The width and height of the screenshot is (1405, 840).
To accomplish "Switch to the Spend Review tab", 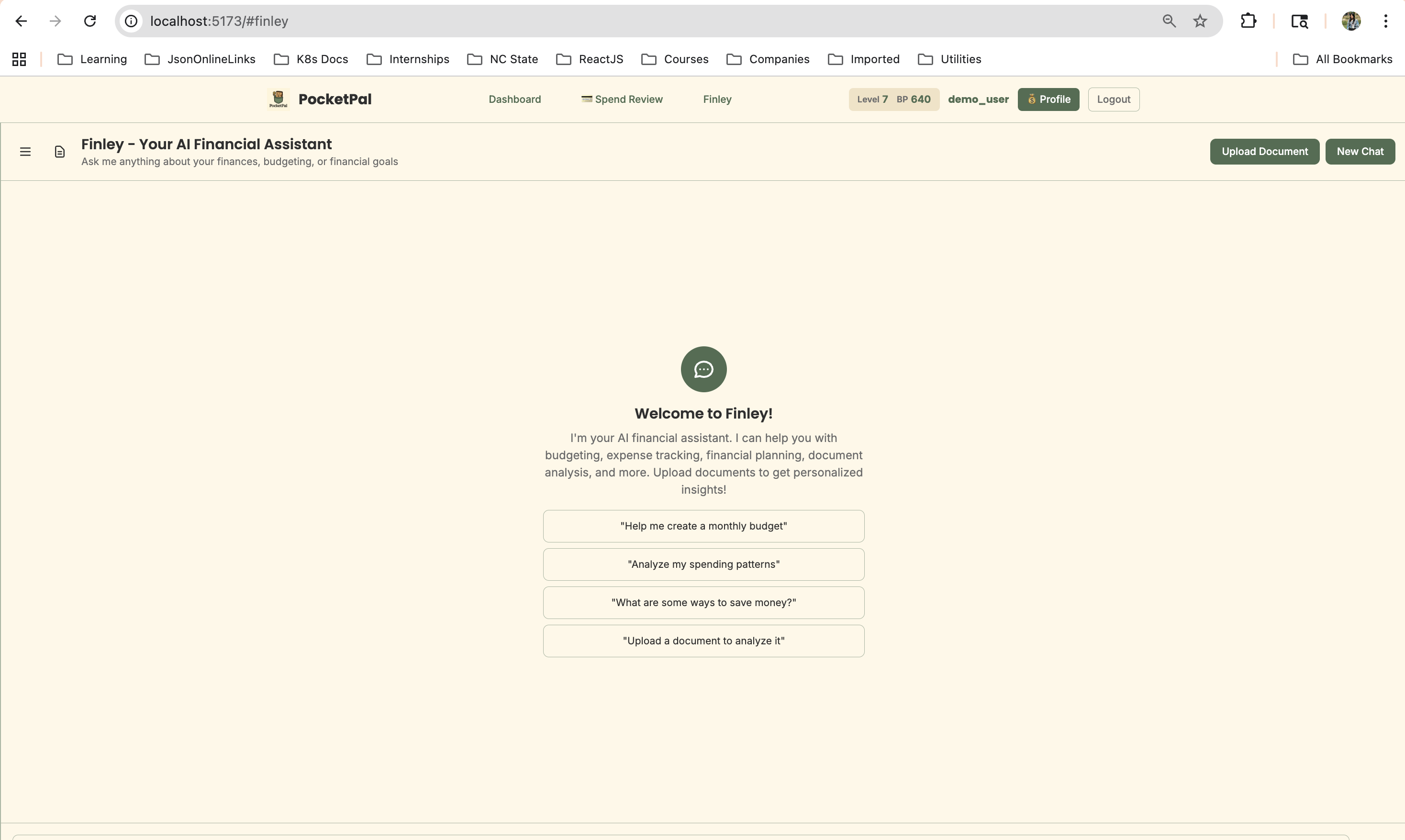I will (622, 99).
